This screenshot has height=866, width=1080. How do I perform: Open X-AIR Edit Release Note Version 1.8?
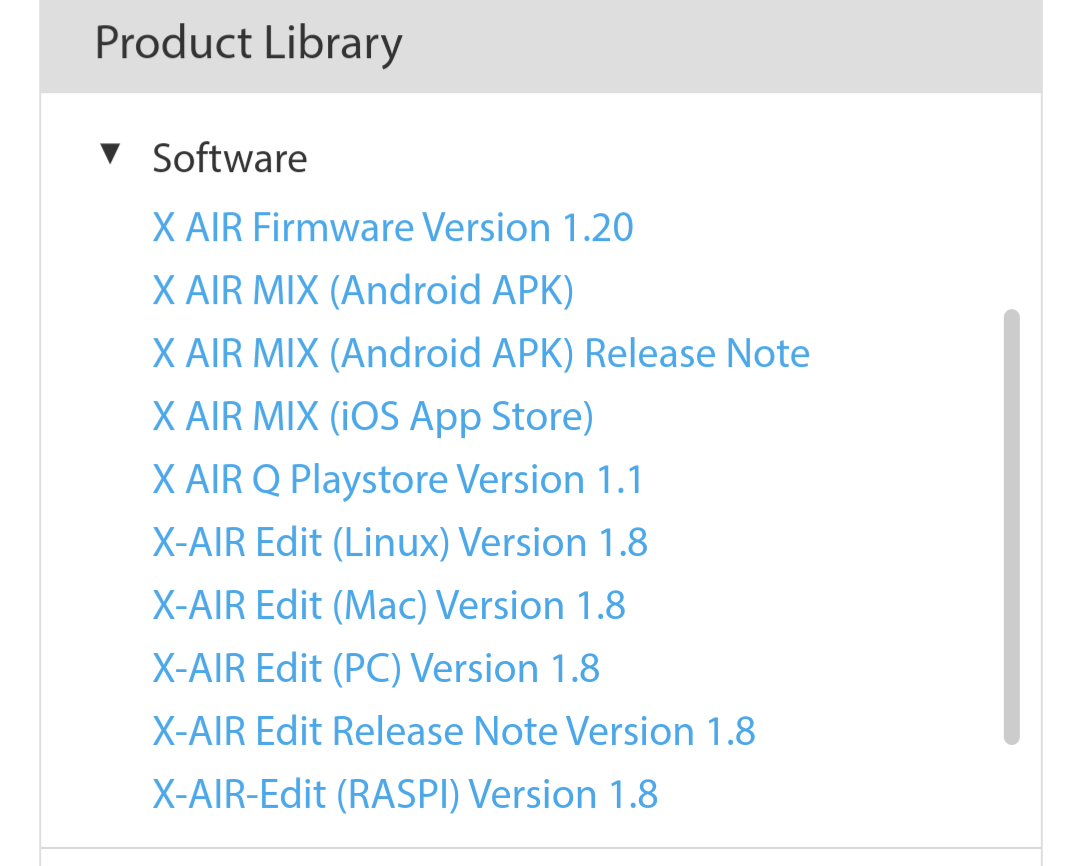point(454,732)
